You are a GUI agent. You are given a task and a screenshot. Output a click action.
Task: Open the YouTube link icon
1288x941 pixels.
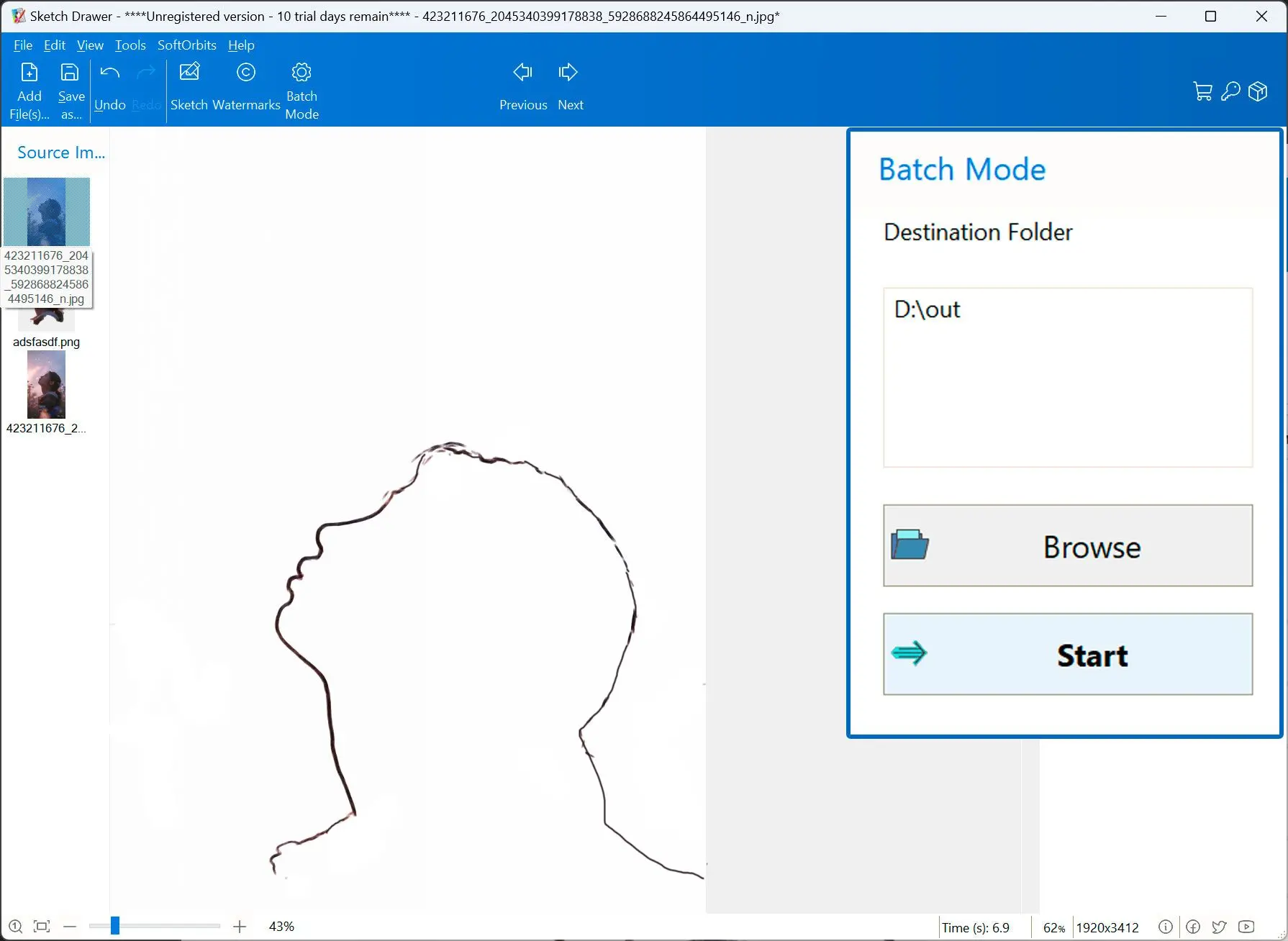(x=1246, y=927)
